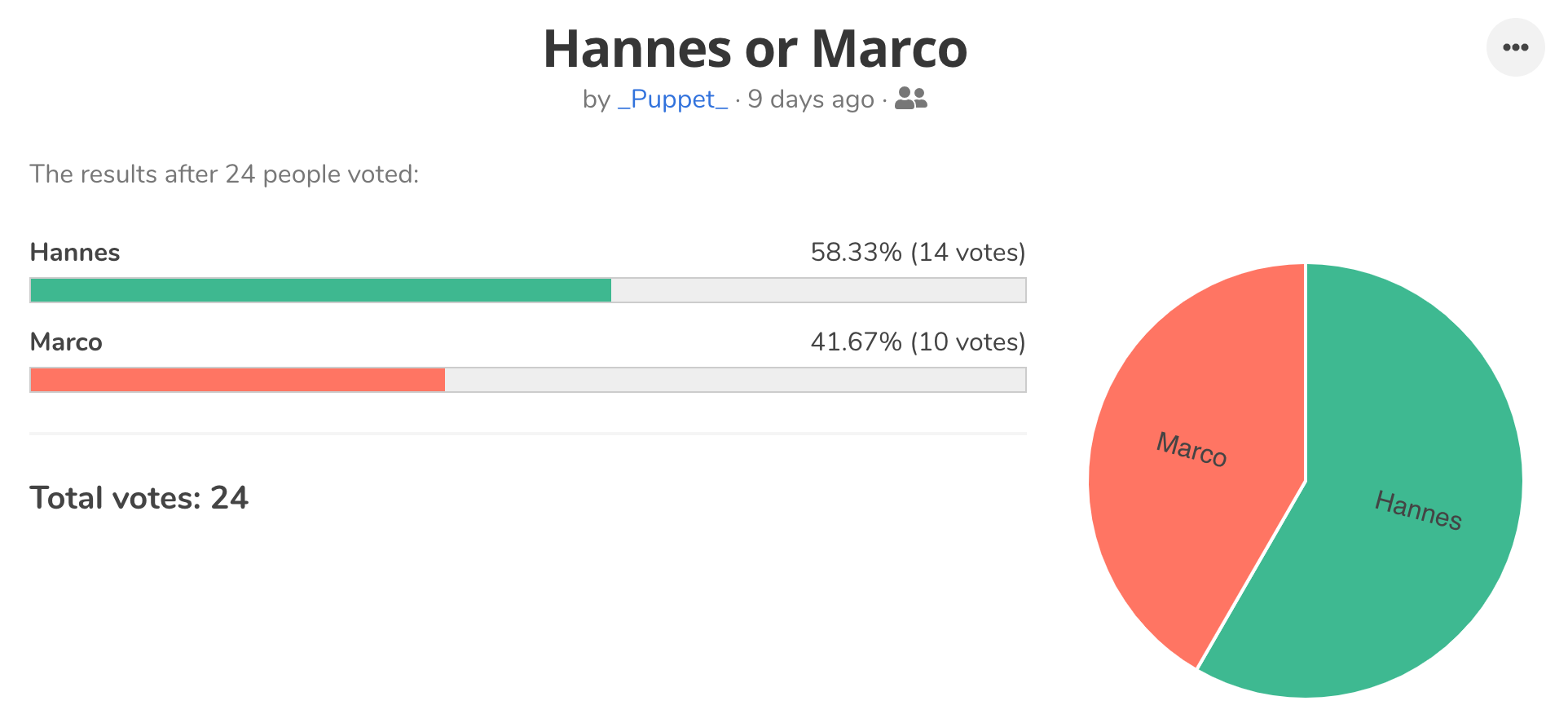Click the Marco option label
This screenshot has height=714, width=1568.
(x=66, y=342)
